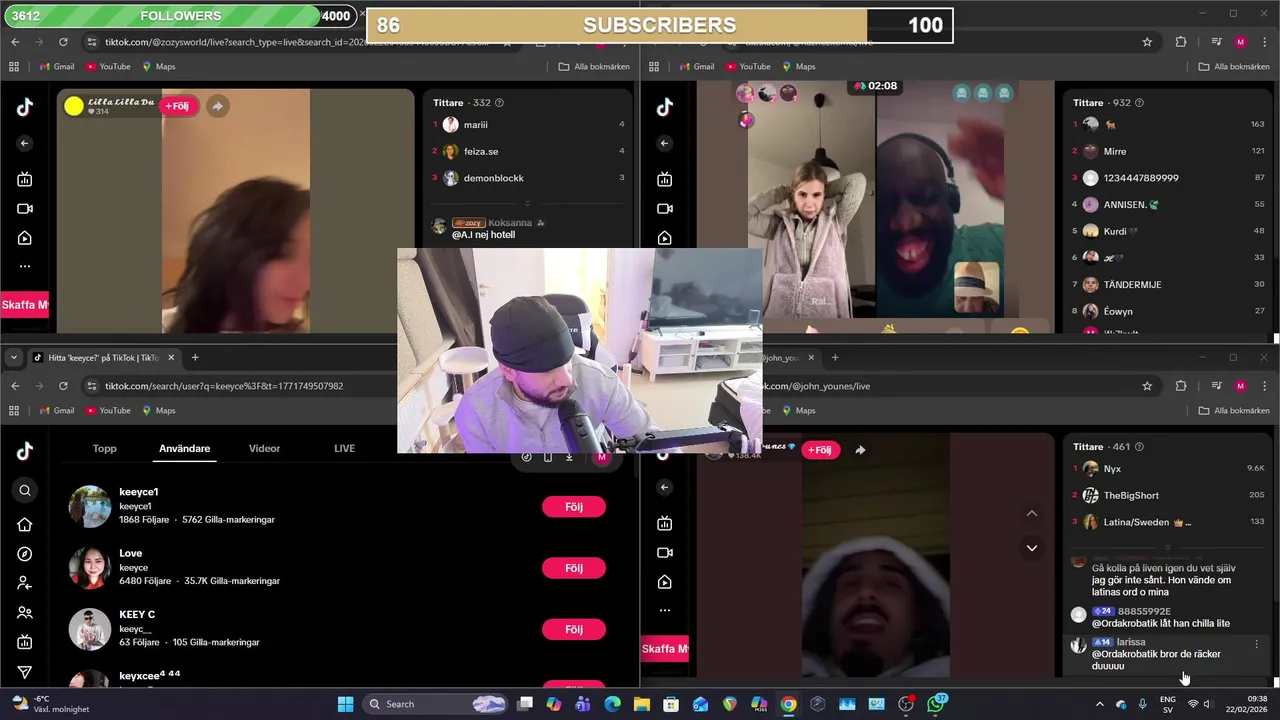Click site info icon in keeyce address bar
This screenshot has width=1280, height=720.
pyautogui.click(x=92, y=386)
